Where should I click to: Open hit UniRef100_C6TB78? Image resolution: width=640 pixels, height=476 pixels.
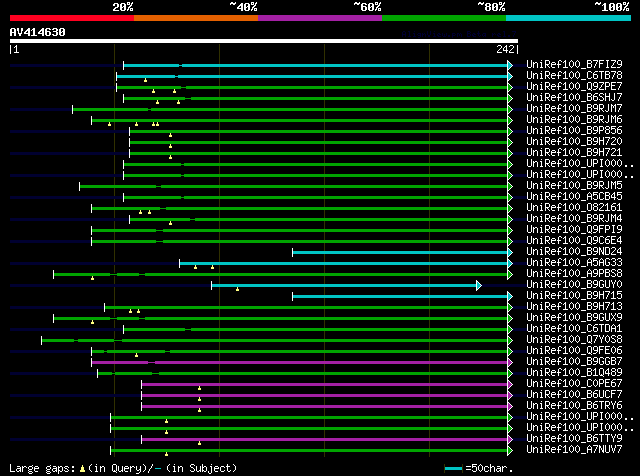coord(574,76)
